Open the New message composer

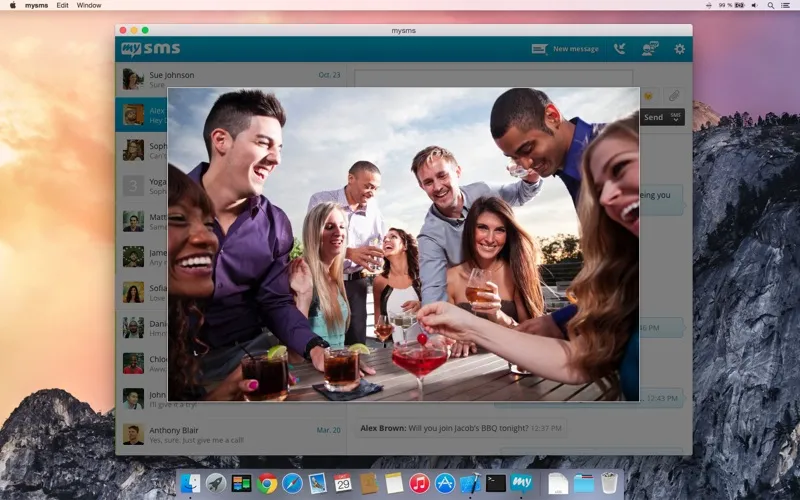pyautogui.click(x=565, y=49)
